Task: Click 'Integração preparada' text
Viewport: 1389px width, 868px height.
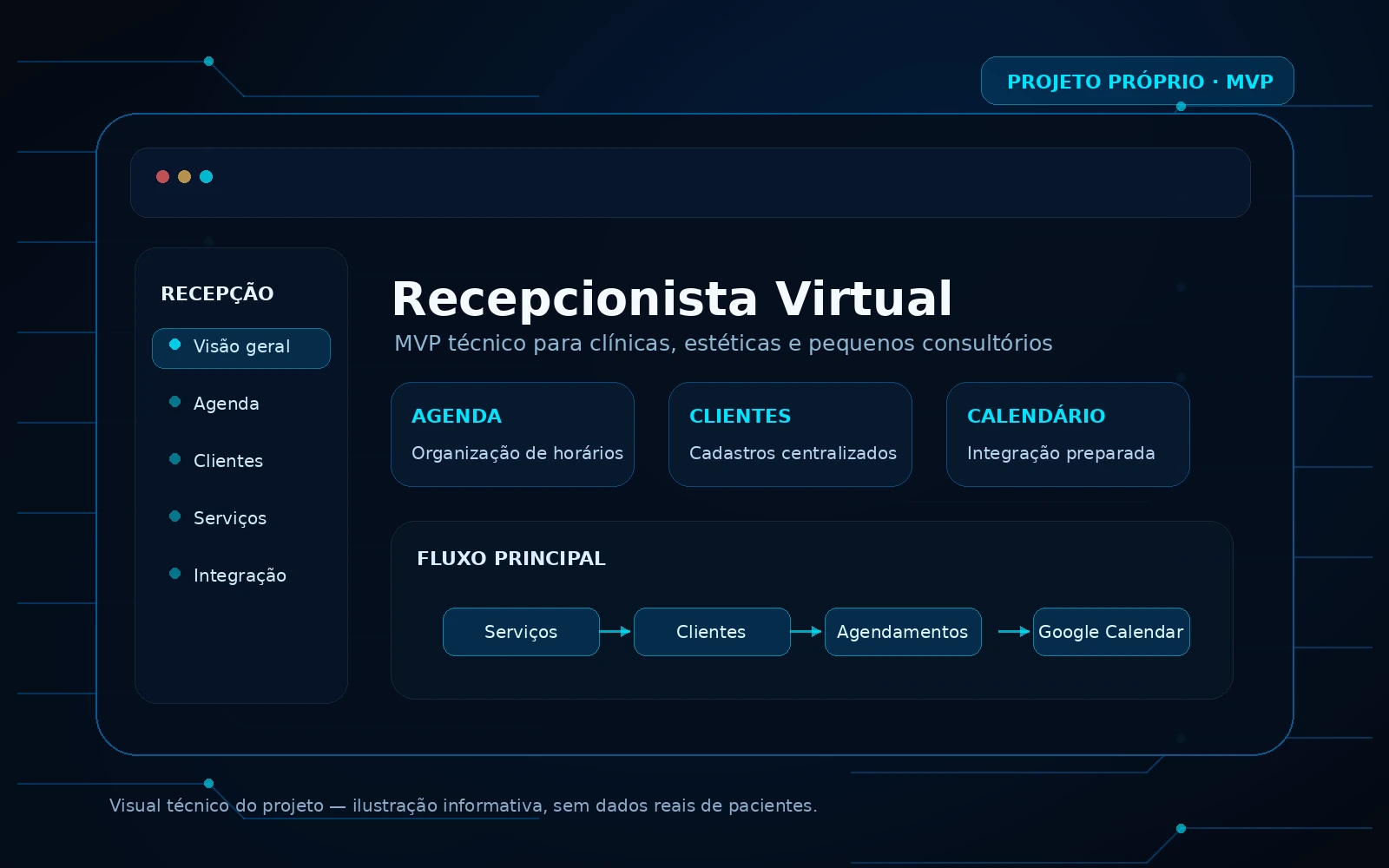Action: pyautogui.click(x=1061, y=453)
